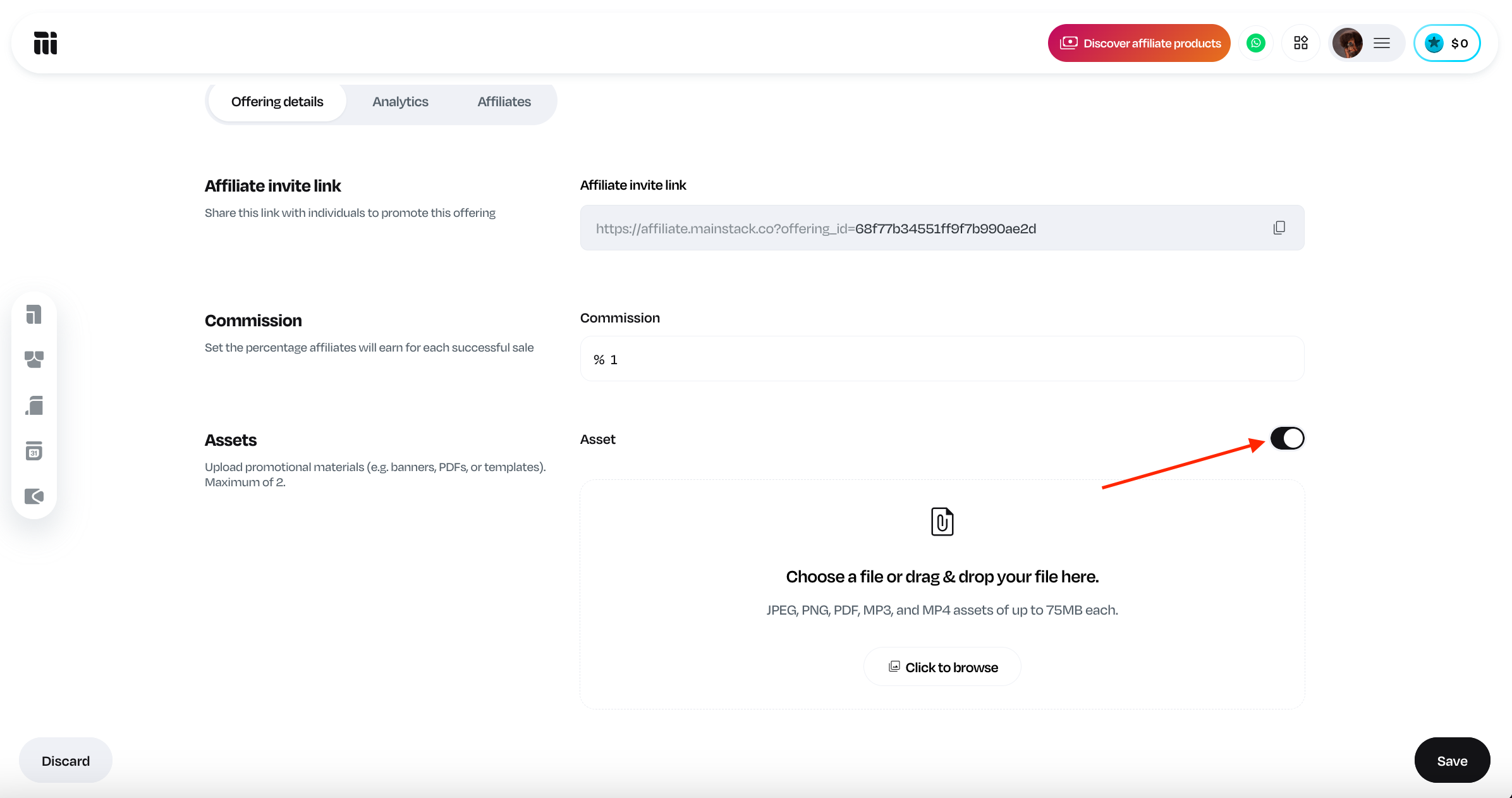
Task: Open WhatsApp support icon
Action: [1256, 43]
